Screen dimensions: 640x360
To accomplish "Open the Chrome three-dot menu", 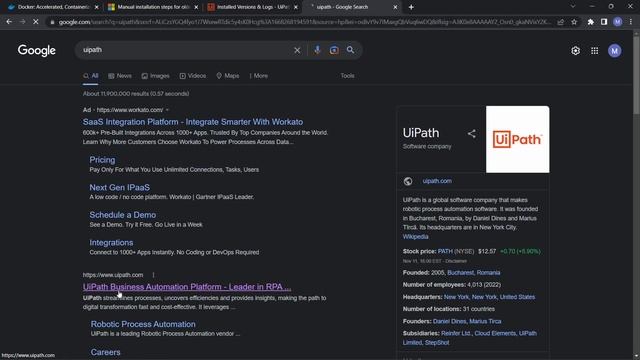I will click(x=631, y=22).
